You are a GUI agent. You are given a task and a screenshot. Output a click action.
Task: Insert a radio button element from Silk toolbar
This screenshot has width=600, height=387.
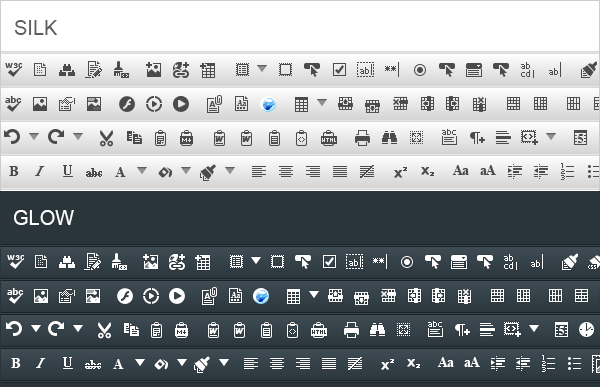[420, 70]
